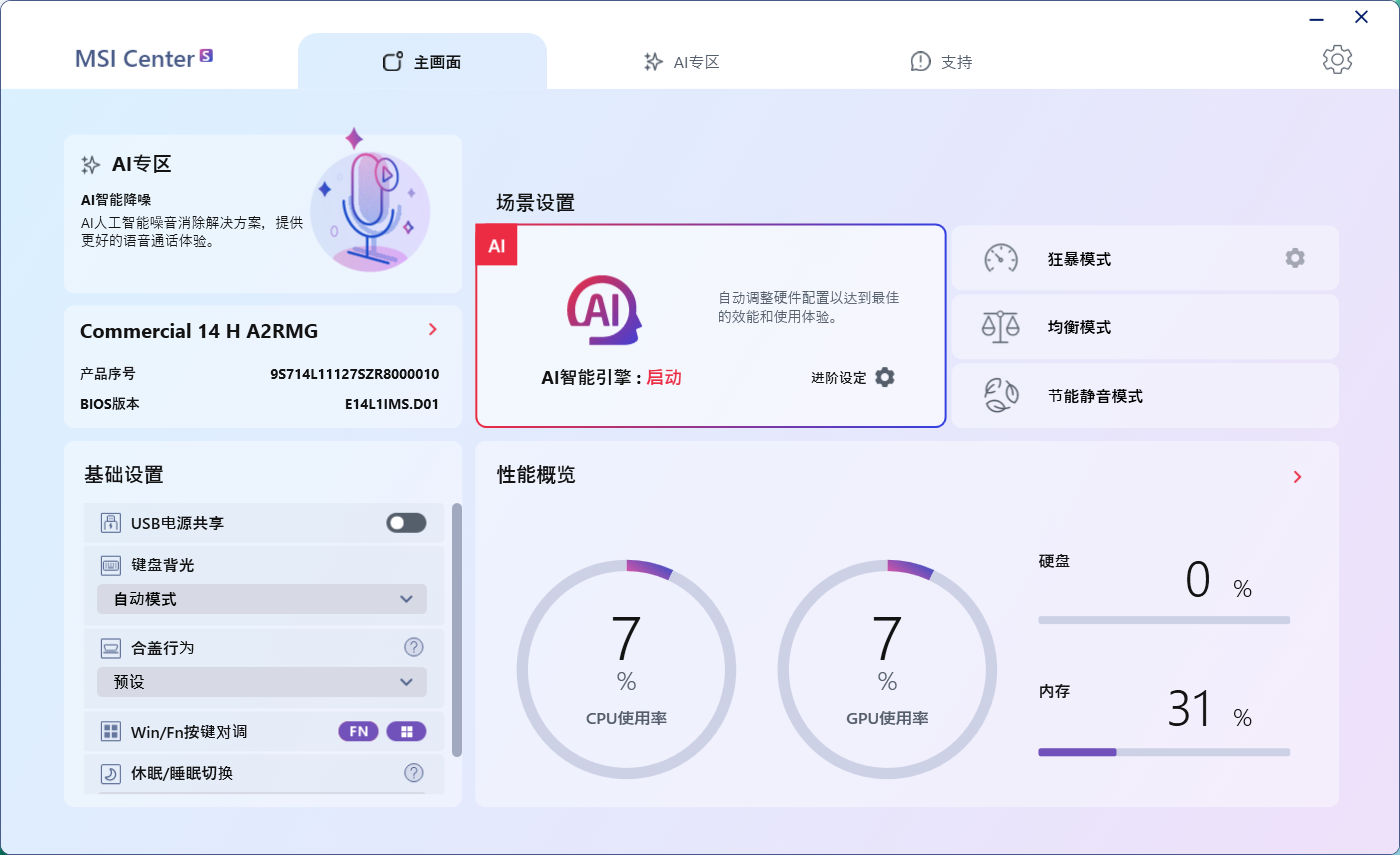The height and width of the screenshot is (855, 1400).
Task: Open 进阶设定 gear for AI engine
Action: (x=884, y=377)
